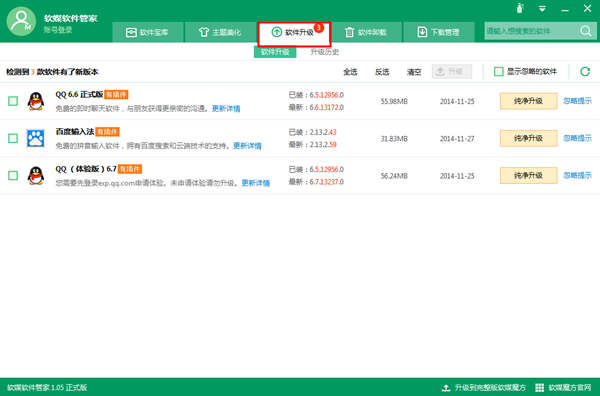Click the green refresh icon
The image size is (600, 396).
[585, 72]
